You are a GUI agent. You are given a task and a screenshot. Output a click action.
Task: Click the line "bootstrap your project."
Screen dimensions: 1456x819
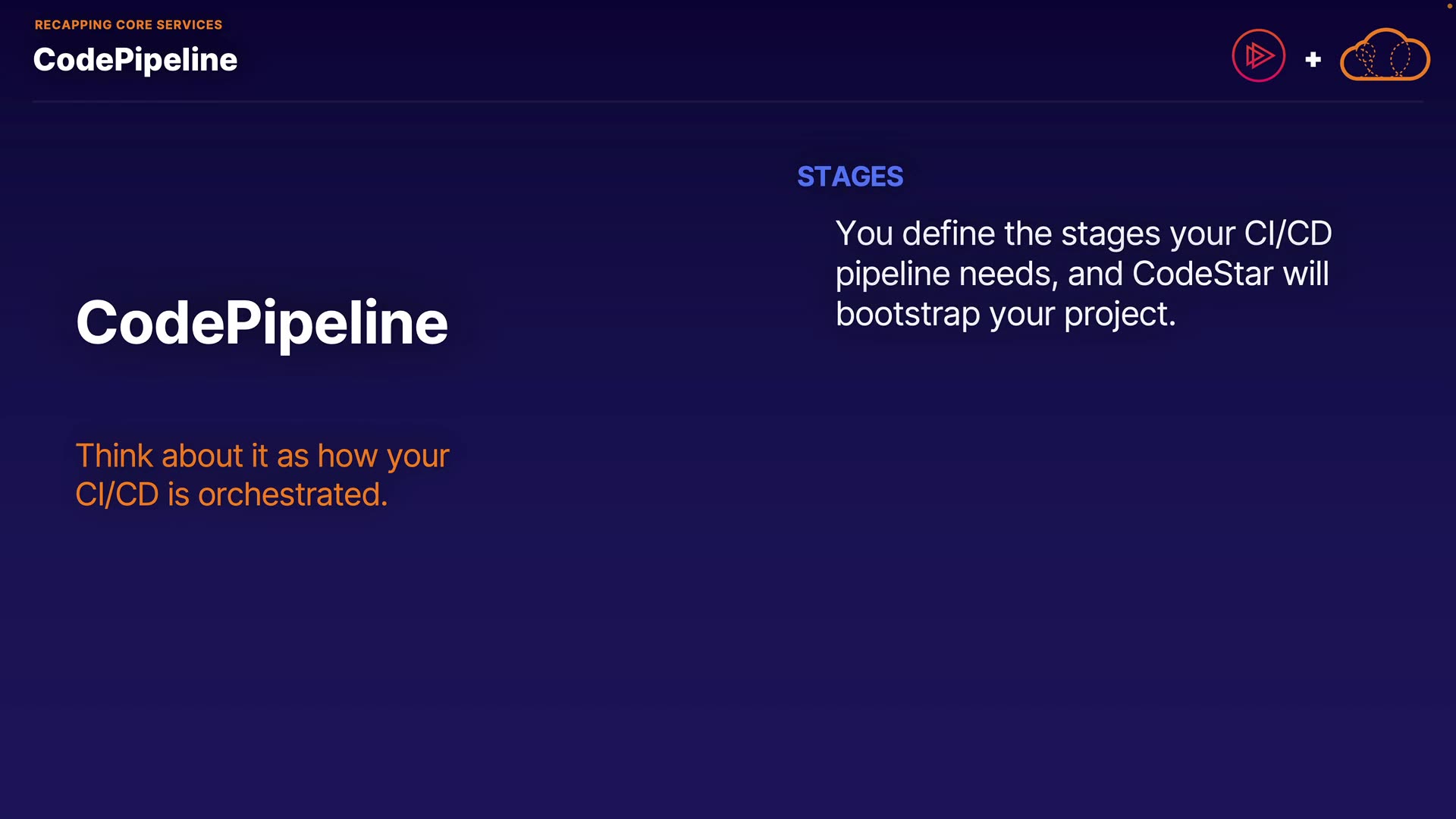tap(1005, 314)
